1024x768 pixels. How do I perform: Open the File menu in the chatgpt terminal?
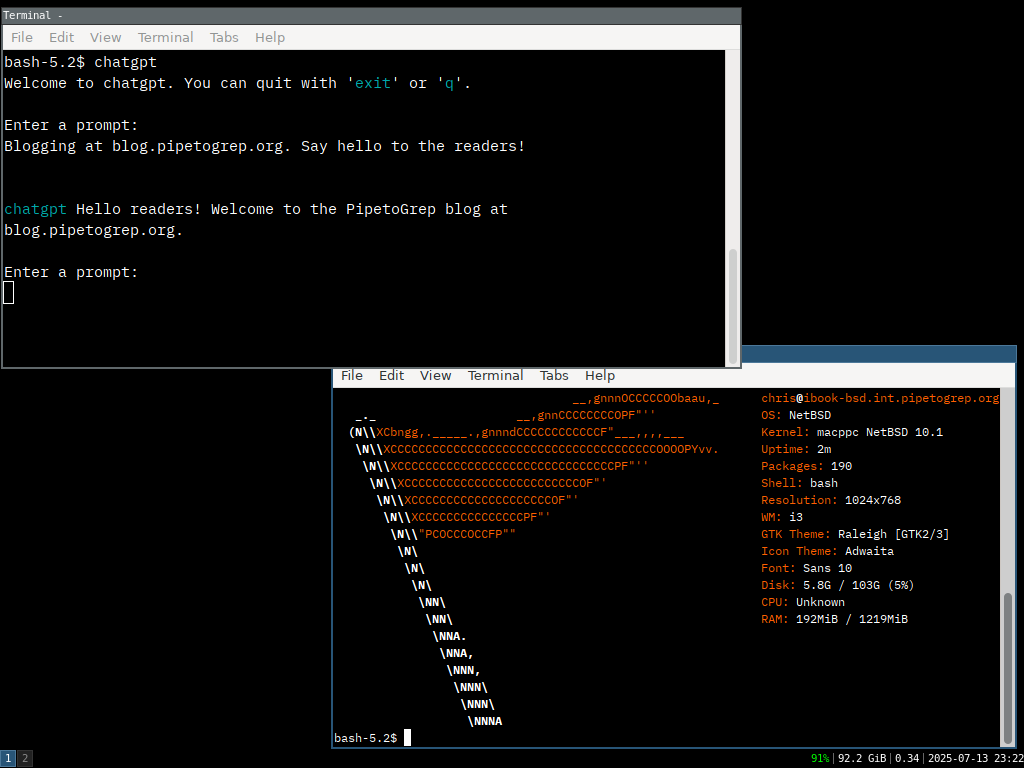click(x=22, y=37)
